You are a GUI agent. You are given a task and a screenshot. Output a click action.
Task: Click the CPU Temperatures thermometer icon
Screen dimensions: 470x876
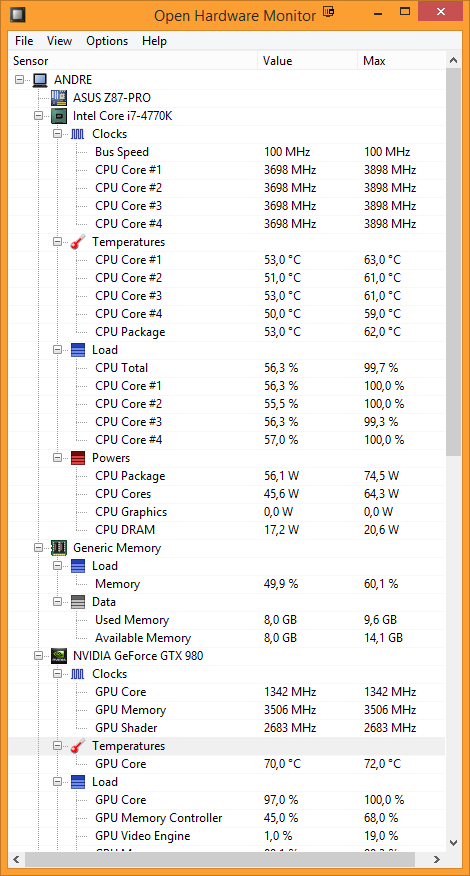[78, 242]
